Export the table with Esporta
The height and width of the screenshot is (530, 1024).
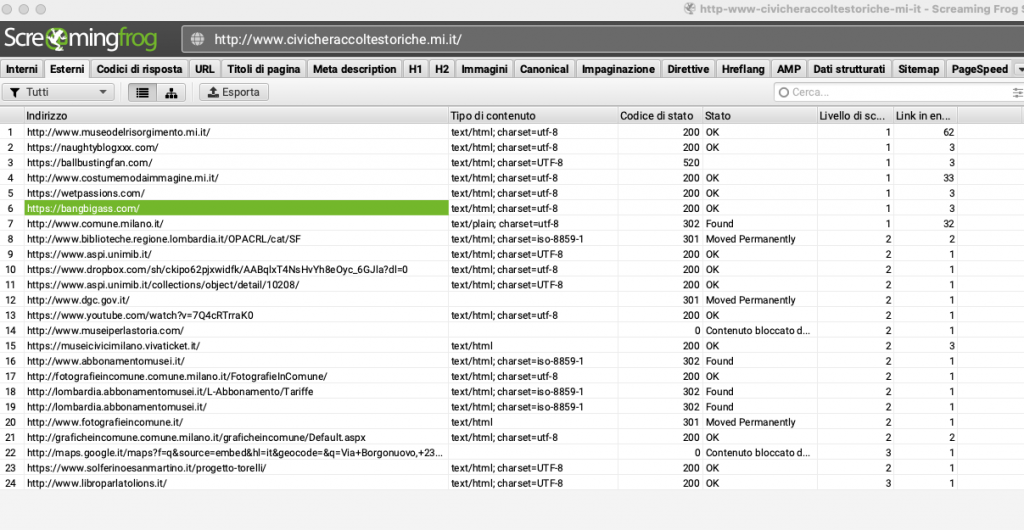pos(234,92)
